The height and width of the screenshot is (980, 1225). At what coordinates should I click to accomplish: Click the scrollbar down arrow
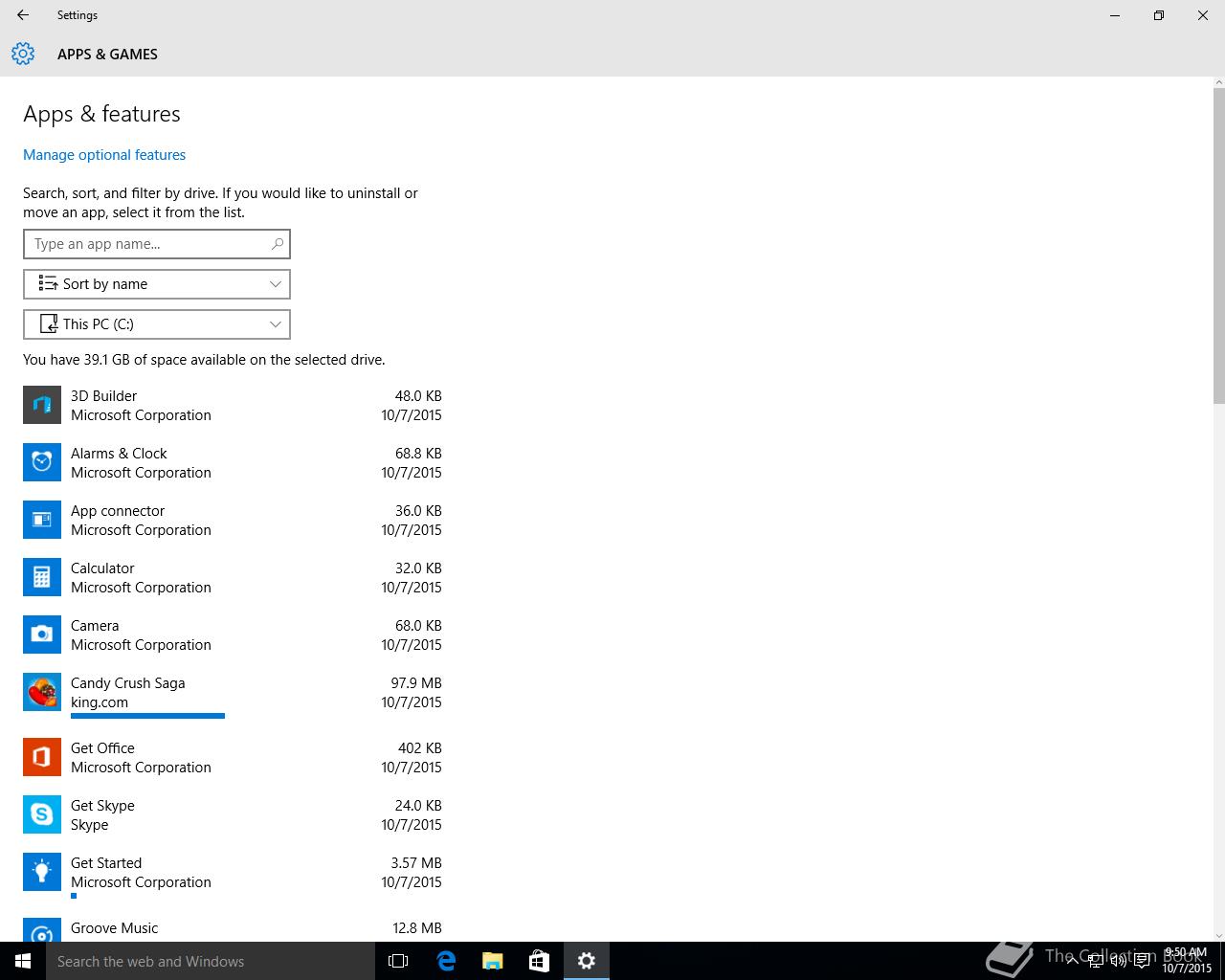[x=1218, y=935]
